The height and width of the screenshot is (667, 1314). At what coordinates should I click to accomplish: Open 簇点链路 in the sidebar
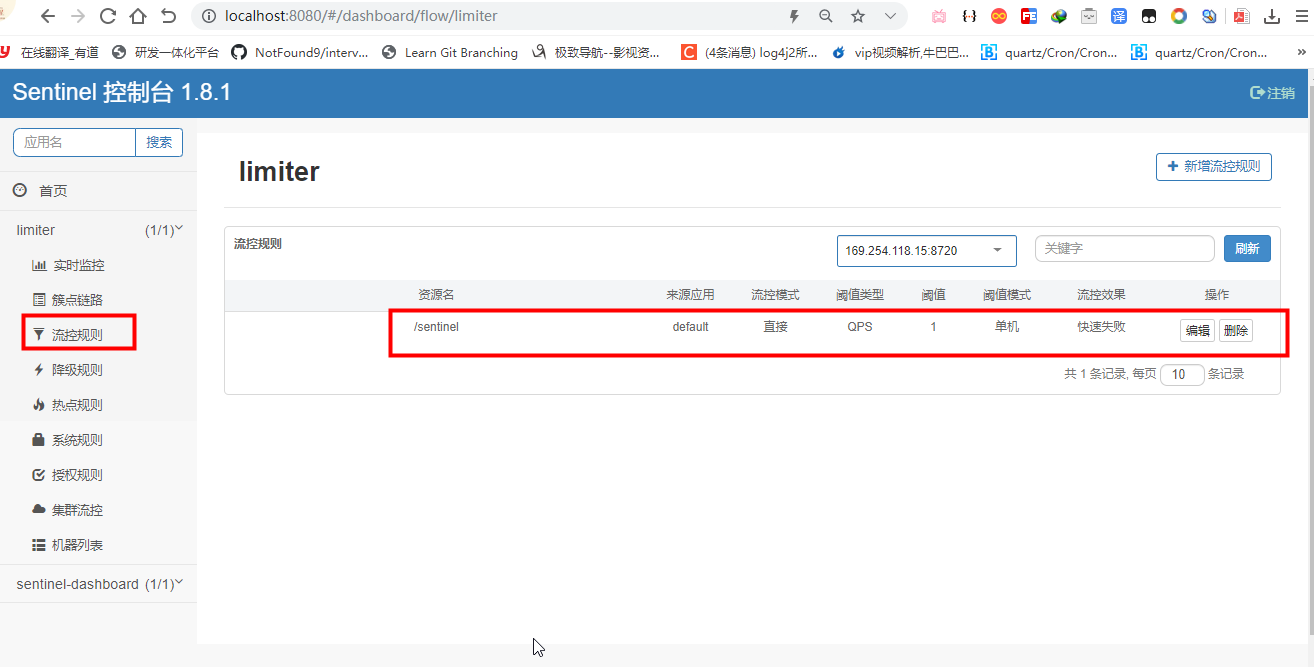[x=78, y=300]
